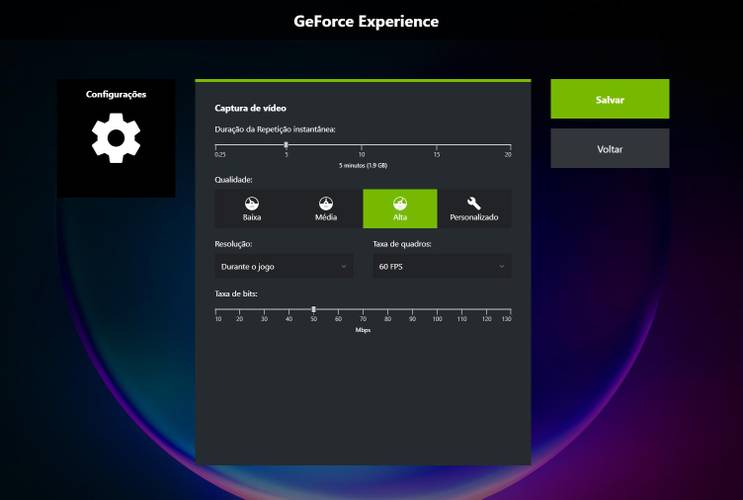The image size is (743, 500).
Task: Select Alta quality option
Action: click(x=400, y=209)
